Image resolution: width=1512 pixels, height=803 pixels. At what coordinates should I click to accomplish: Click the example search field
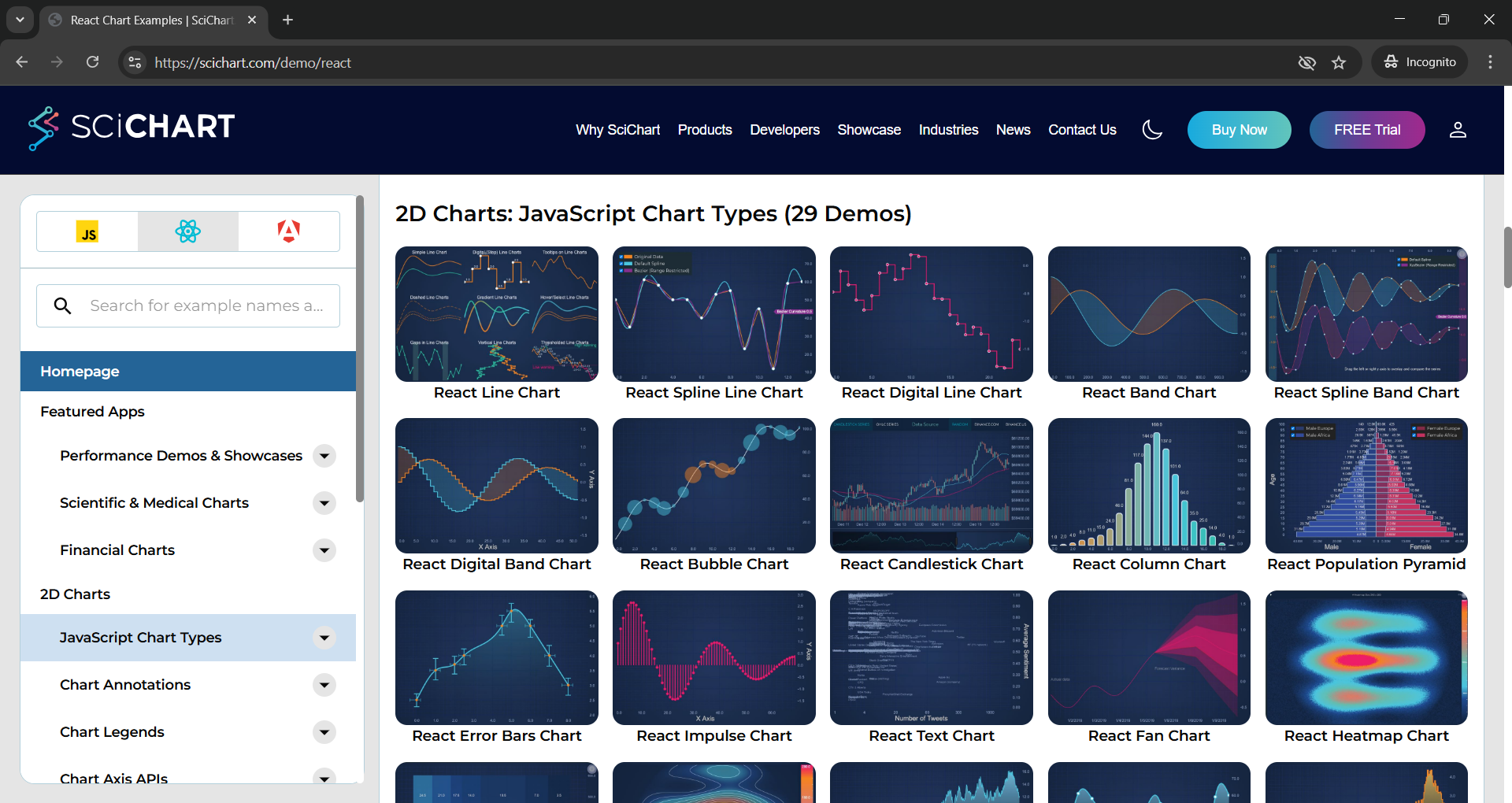206,305
